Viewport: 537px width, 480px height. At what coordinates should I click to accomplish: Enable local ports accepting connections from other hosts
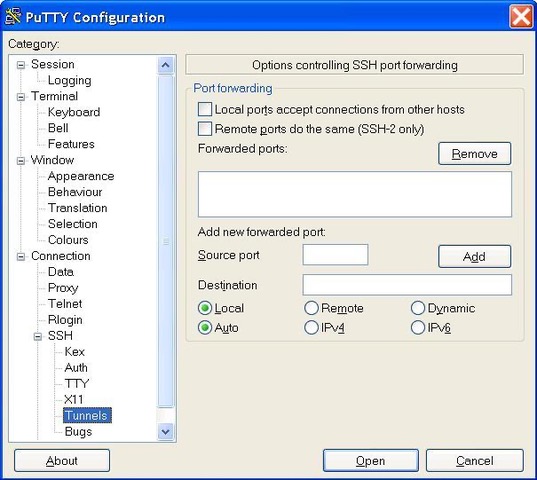(x=205, y=110)
